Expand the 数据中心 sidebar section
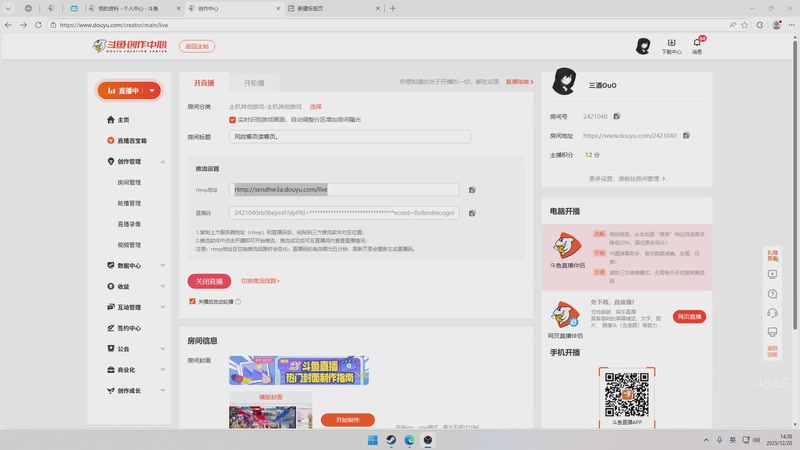This screenshot has height=450, width=800. (162, 265)
